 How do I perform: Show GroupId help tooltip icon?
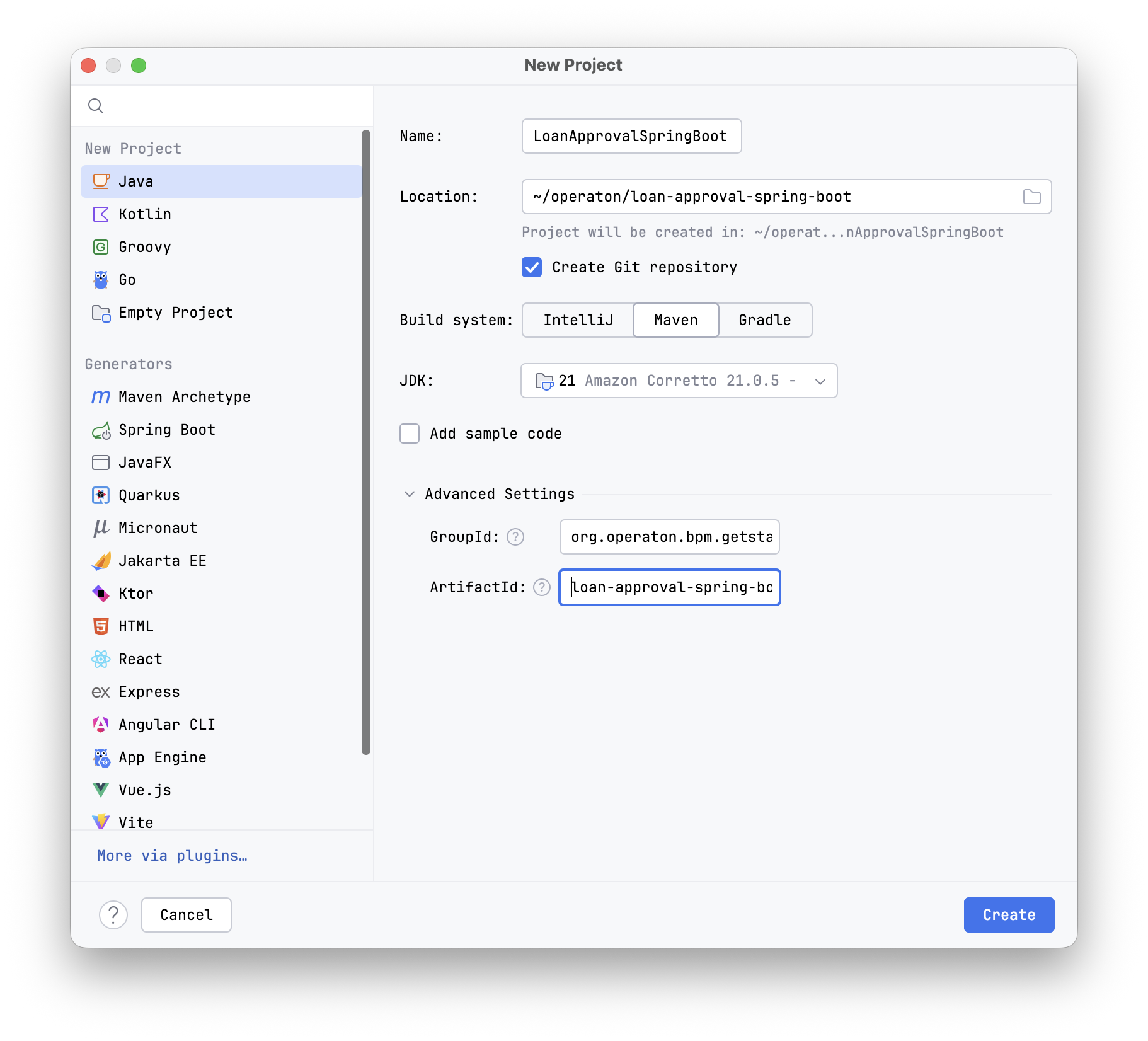pyautogui.click(x=515, y=537)
